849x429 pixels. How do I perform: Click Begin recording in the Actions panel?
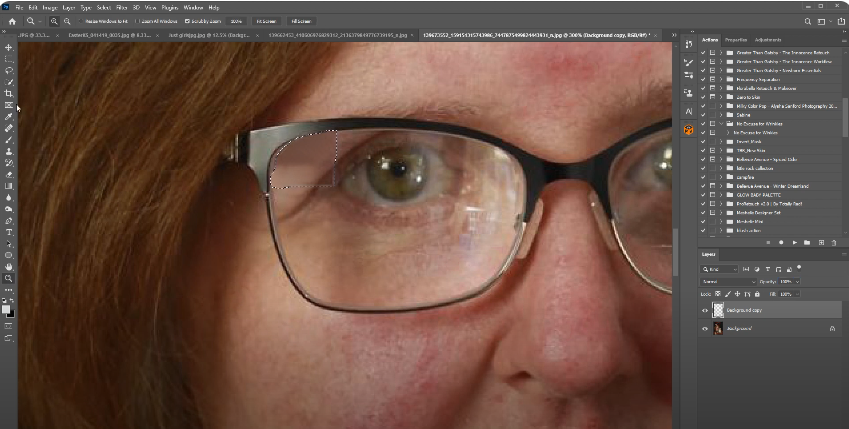pyautogui.click(x=781, y=243)
